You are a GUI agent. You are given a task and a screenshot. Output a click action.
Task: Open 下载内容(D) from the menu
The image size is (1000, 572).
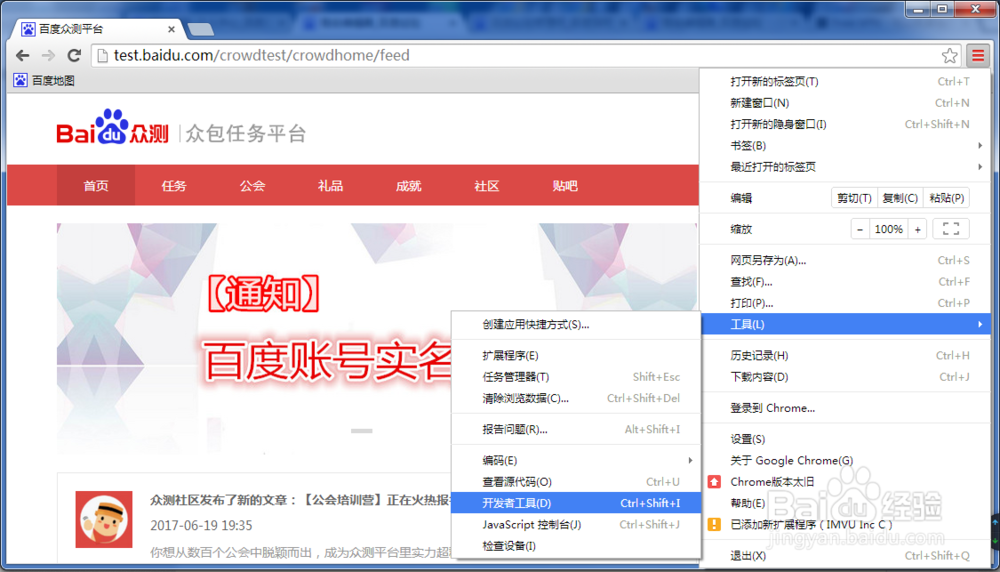pyautogui.click(x=845, y=377)
